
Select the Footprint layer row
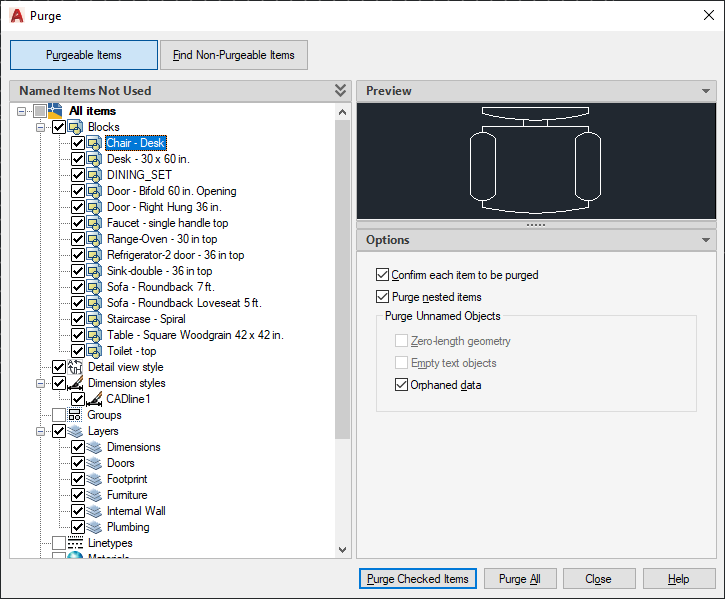tap(127, 479)
